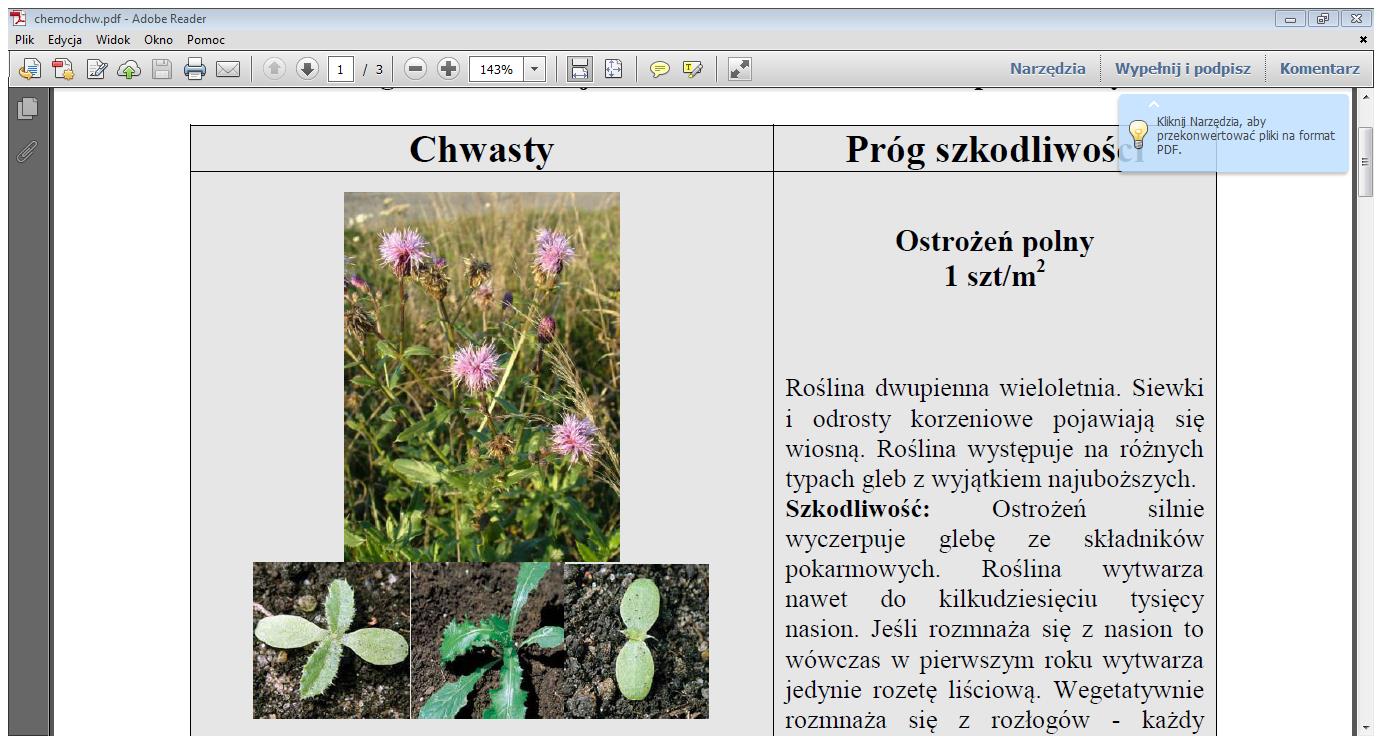Click the Adobe Reader title bar icon
The width and height of the screenshot is (1382, 744).
point(18,18)
